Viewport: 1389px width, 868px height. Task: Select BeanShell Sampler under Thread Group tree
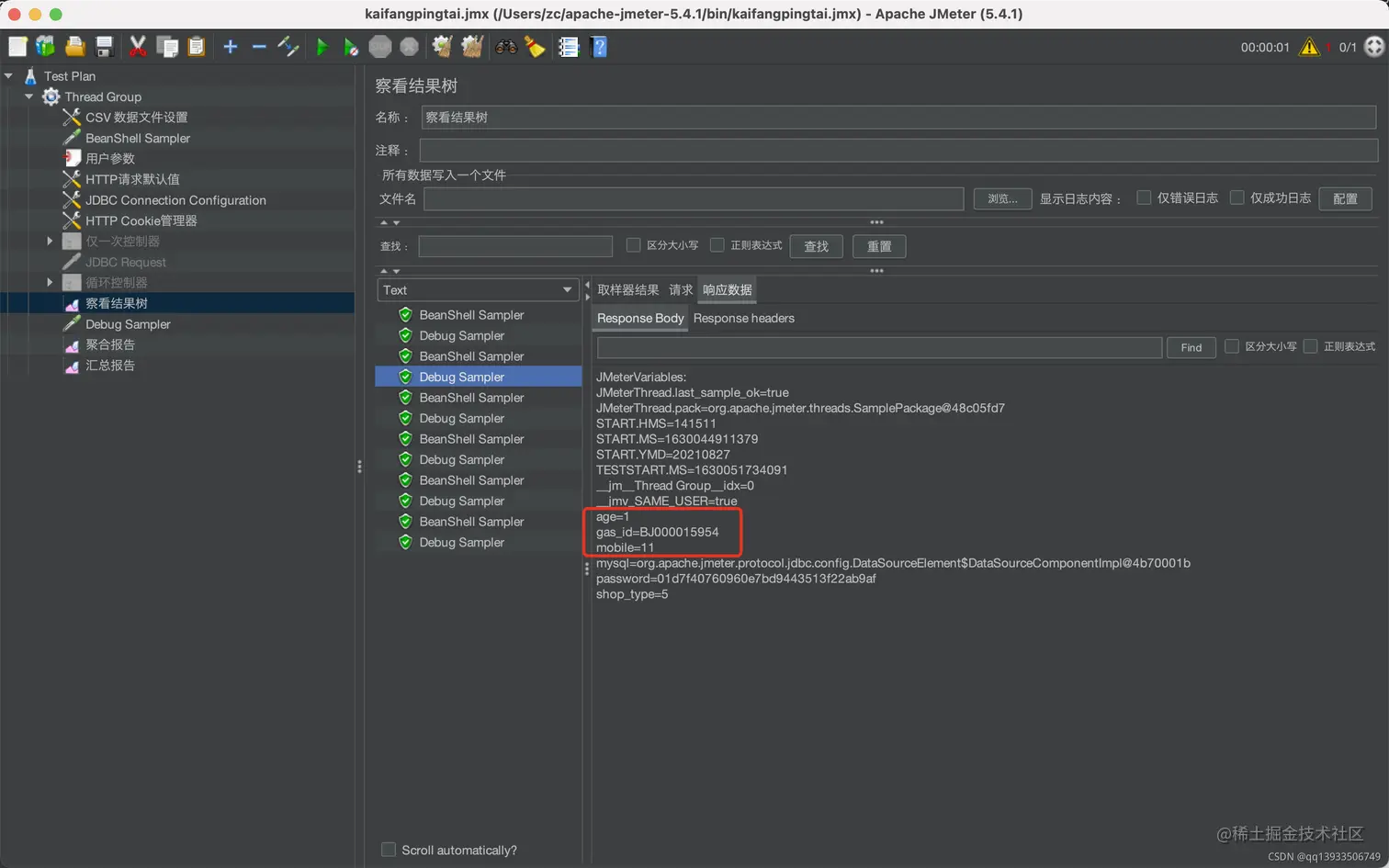point(138,138)
